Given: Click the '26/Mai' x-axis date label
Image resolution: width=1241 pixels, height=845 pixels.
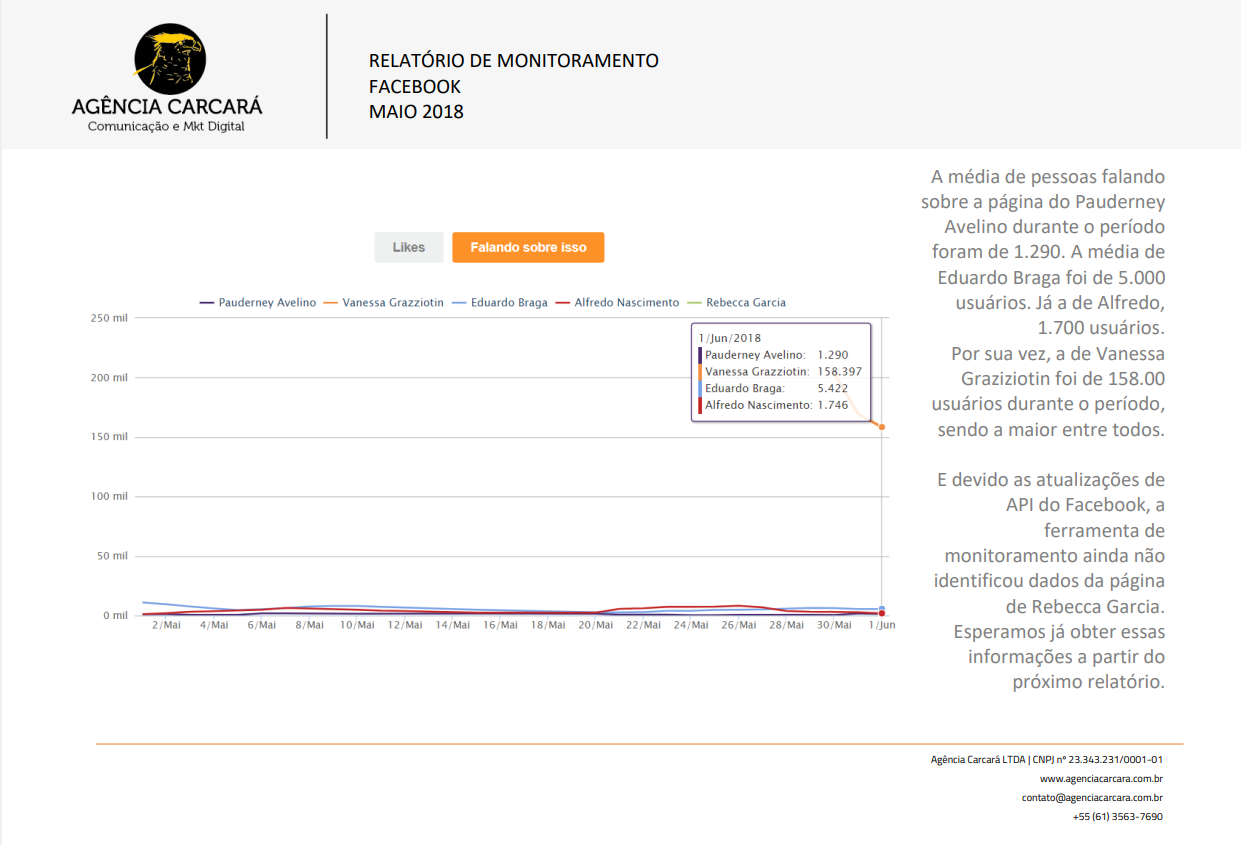Looking at the screenshot, I should click(x=739, y=626).
